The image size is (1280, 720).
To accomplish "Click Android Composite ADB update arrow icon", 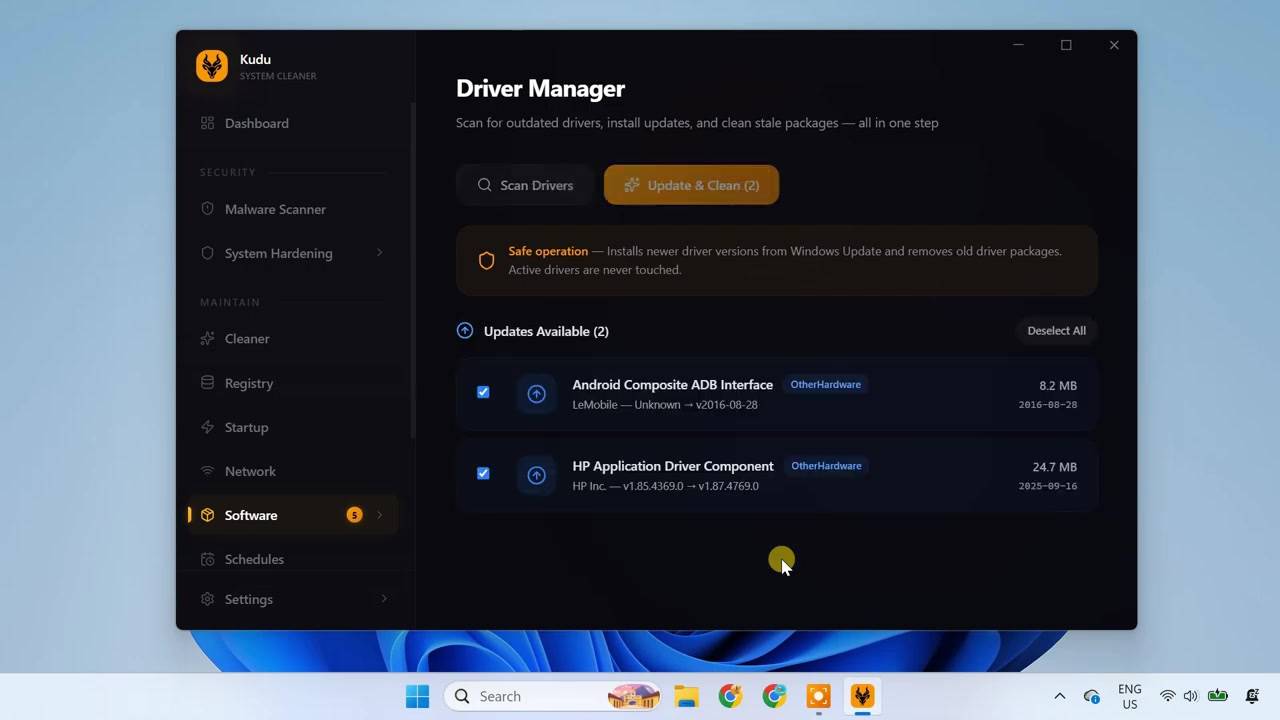I will [536, 394].
